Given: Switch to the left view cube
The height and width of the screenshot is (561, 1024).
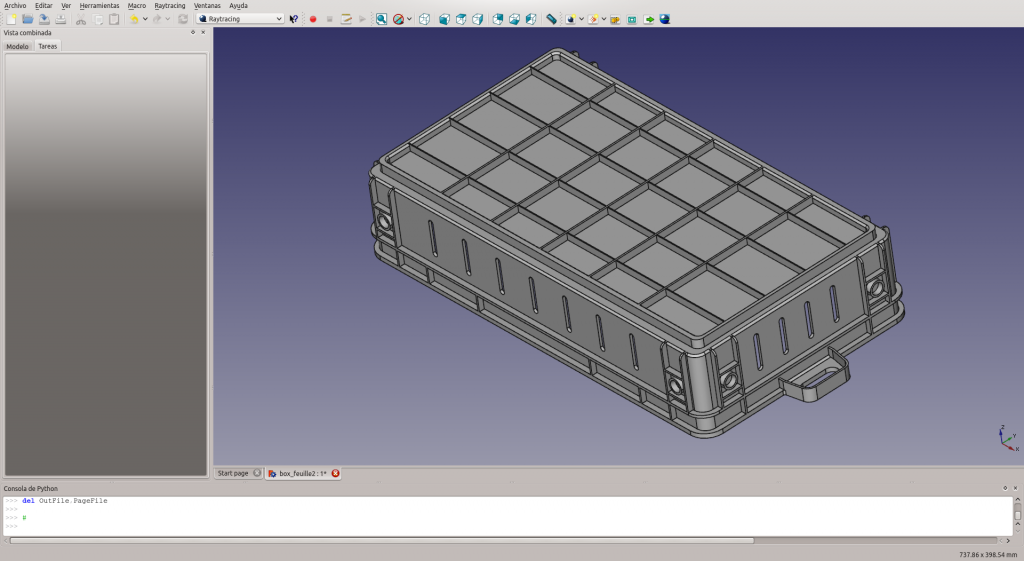Looking at the screenshot, I should click(531, 19).
